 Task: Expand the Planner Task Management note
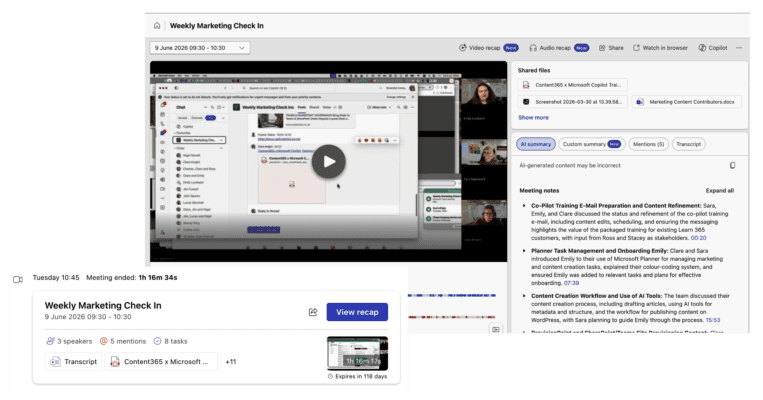[x=524, y=251]
